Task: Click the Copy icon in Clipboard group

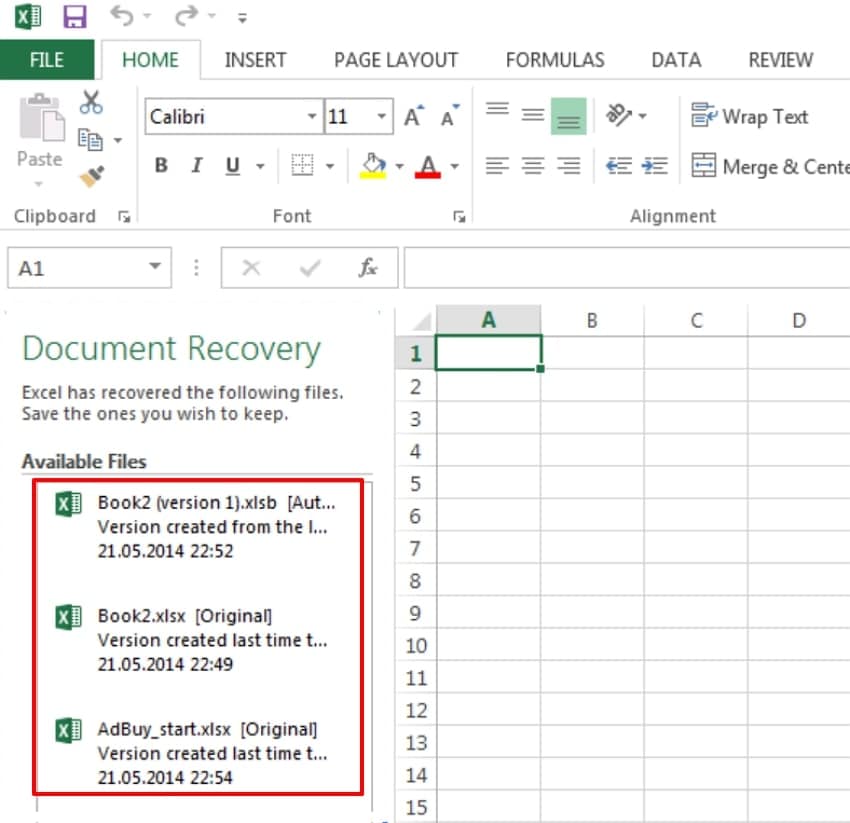Action: click(89, 137)
